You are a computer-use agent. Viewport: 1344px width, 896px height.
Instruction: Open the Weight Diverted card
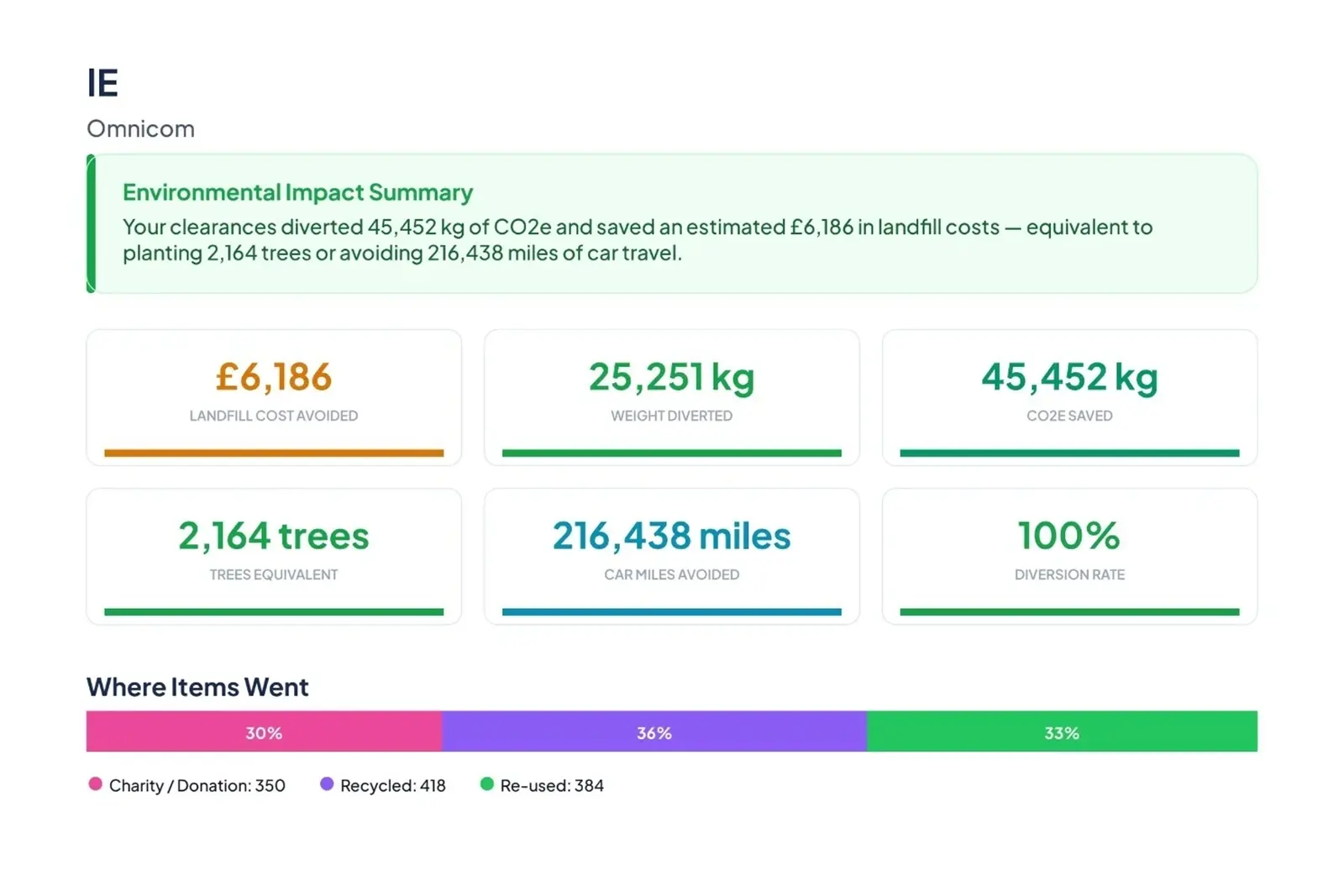(672, 397)
